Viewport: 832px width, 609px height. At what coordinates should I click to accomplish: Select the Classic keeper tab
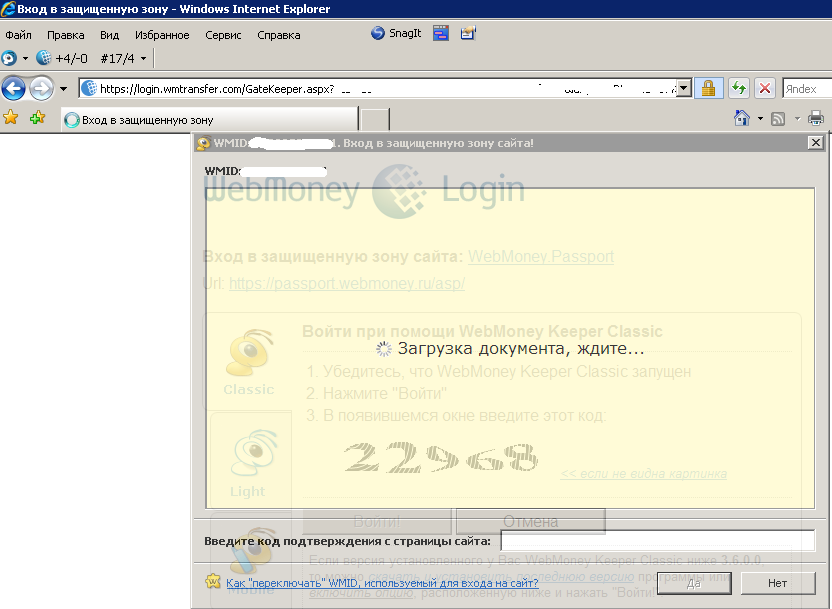[x=248, y=363]
